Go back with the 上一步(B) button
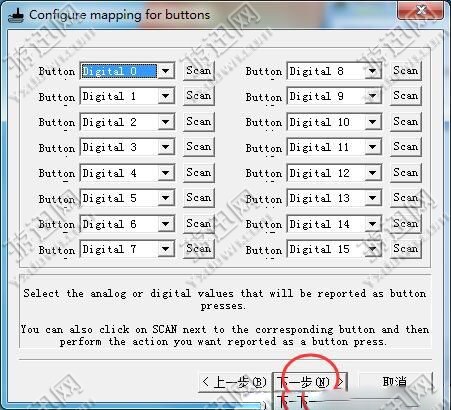Image resolution: width=451 pixels, height=410 pixels. [234, 382]
